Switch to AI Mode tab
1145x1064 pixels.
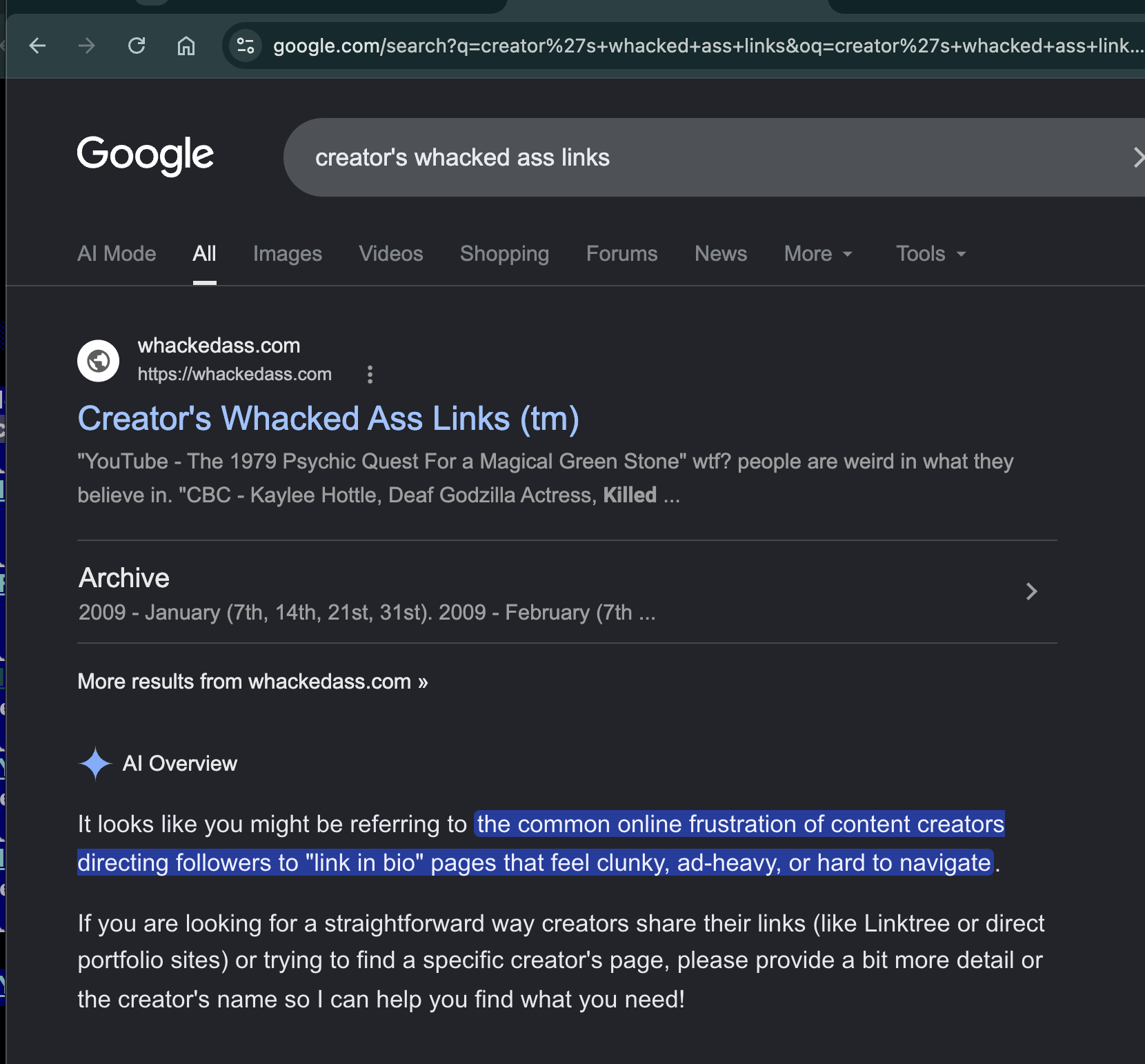click(117, 254)
